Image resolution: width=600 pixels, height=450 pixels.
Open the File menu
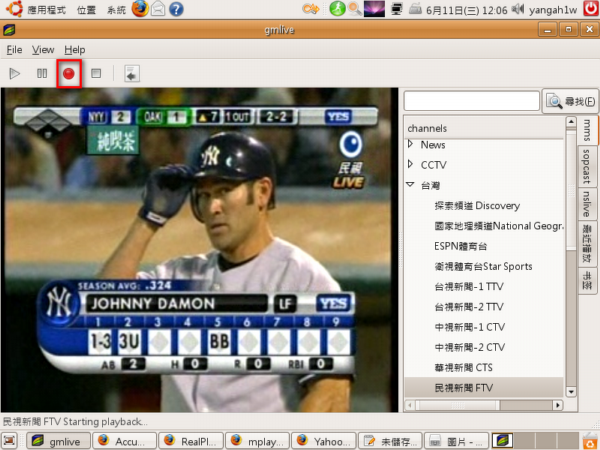click(x=14, y=50)
